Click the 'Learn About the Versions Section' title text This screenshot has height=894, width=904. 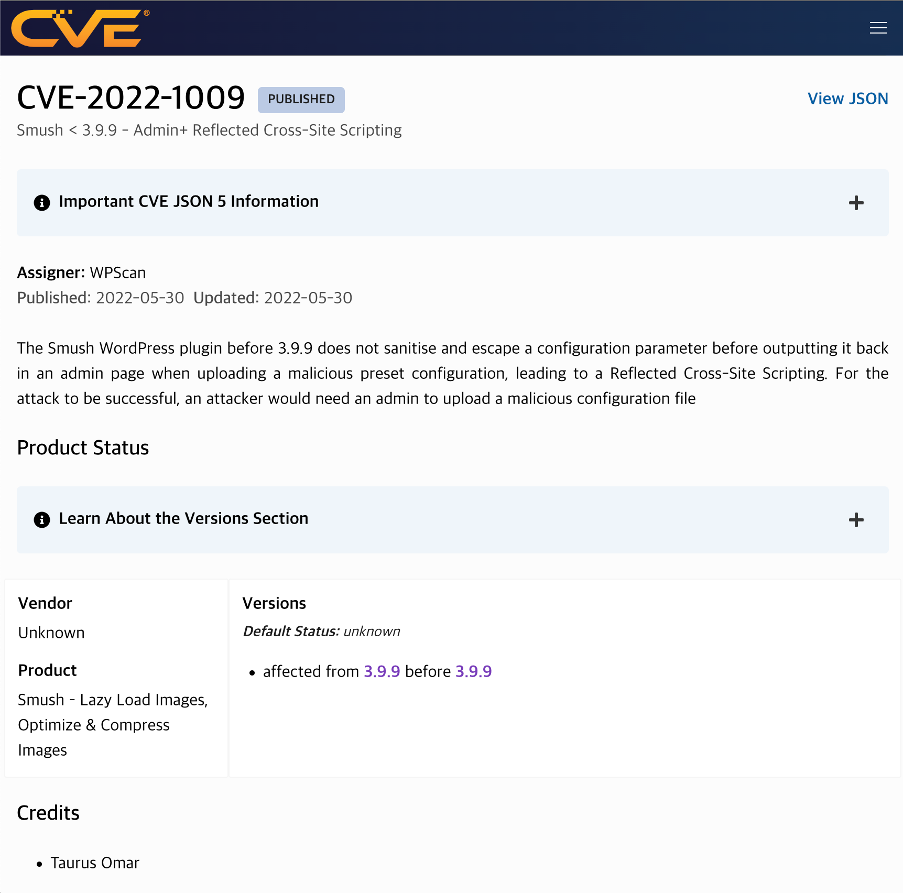tap(183, 519)
